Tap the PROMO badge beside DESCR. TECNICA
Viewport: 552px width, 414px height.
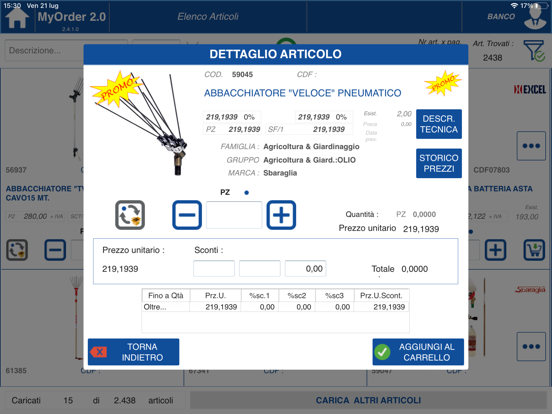coord(443,83)
